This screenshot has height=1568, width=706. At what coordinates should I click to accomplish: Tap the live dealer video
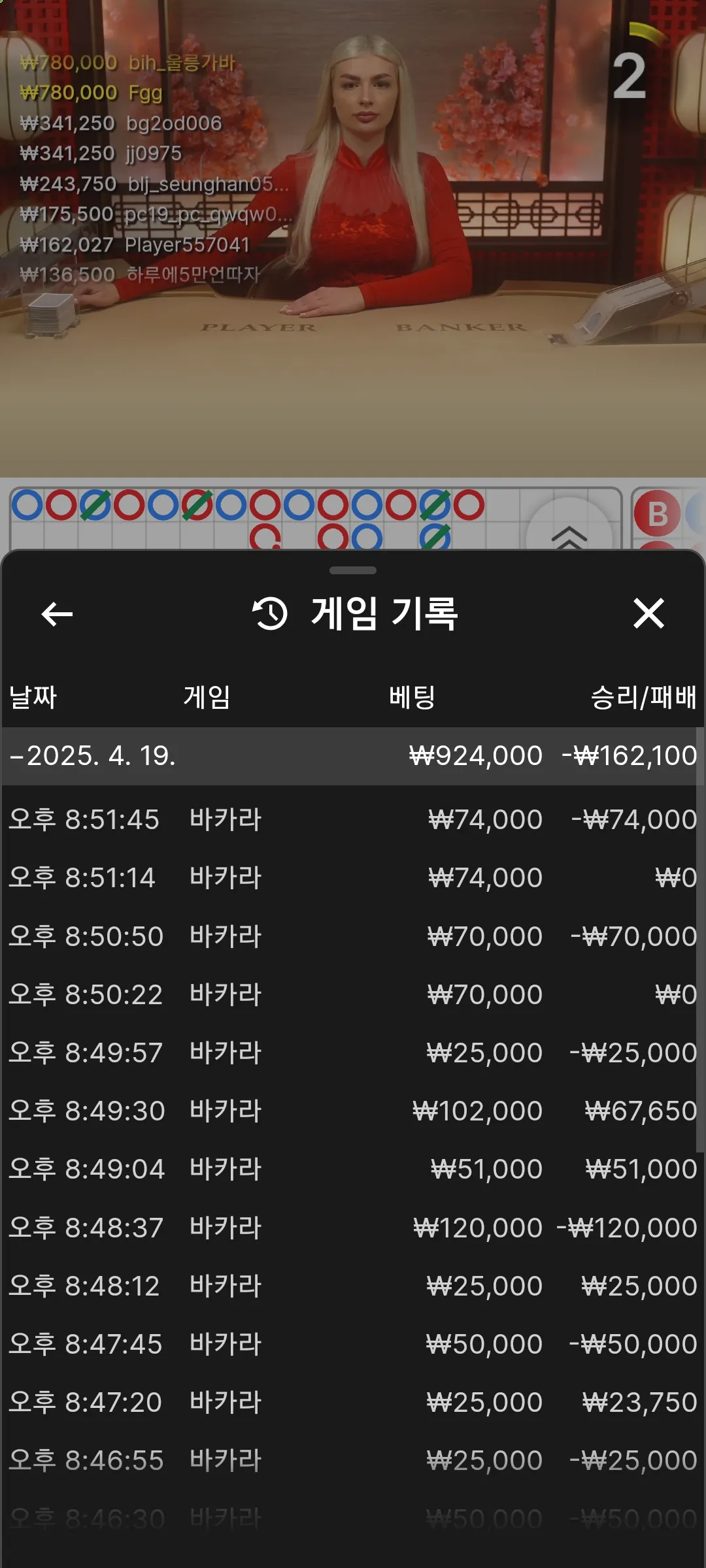(x=353, y=238)
